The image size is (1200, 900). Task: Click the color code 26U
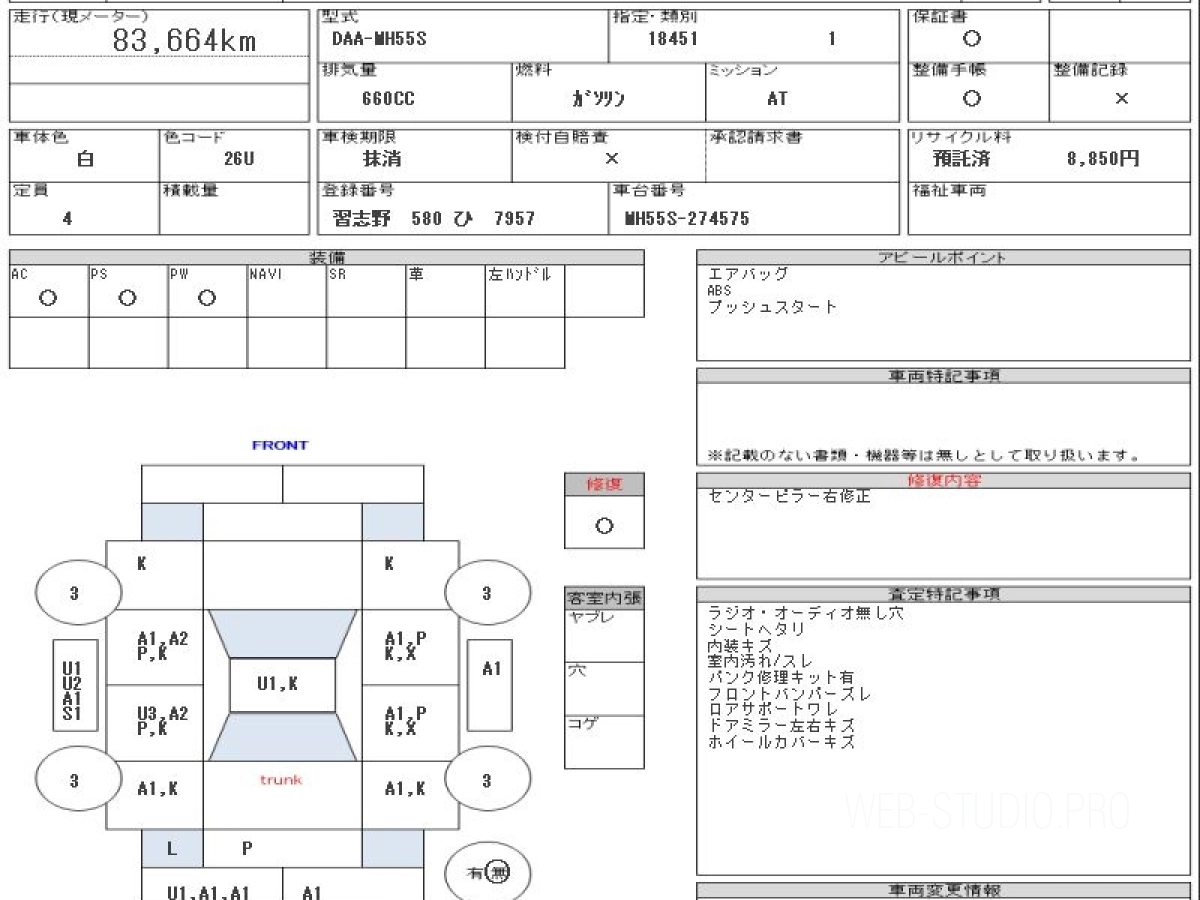[239, 159]
